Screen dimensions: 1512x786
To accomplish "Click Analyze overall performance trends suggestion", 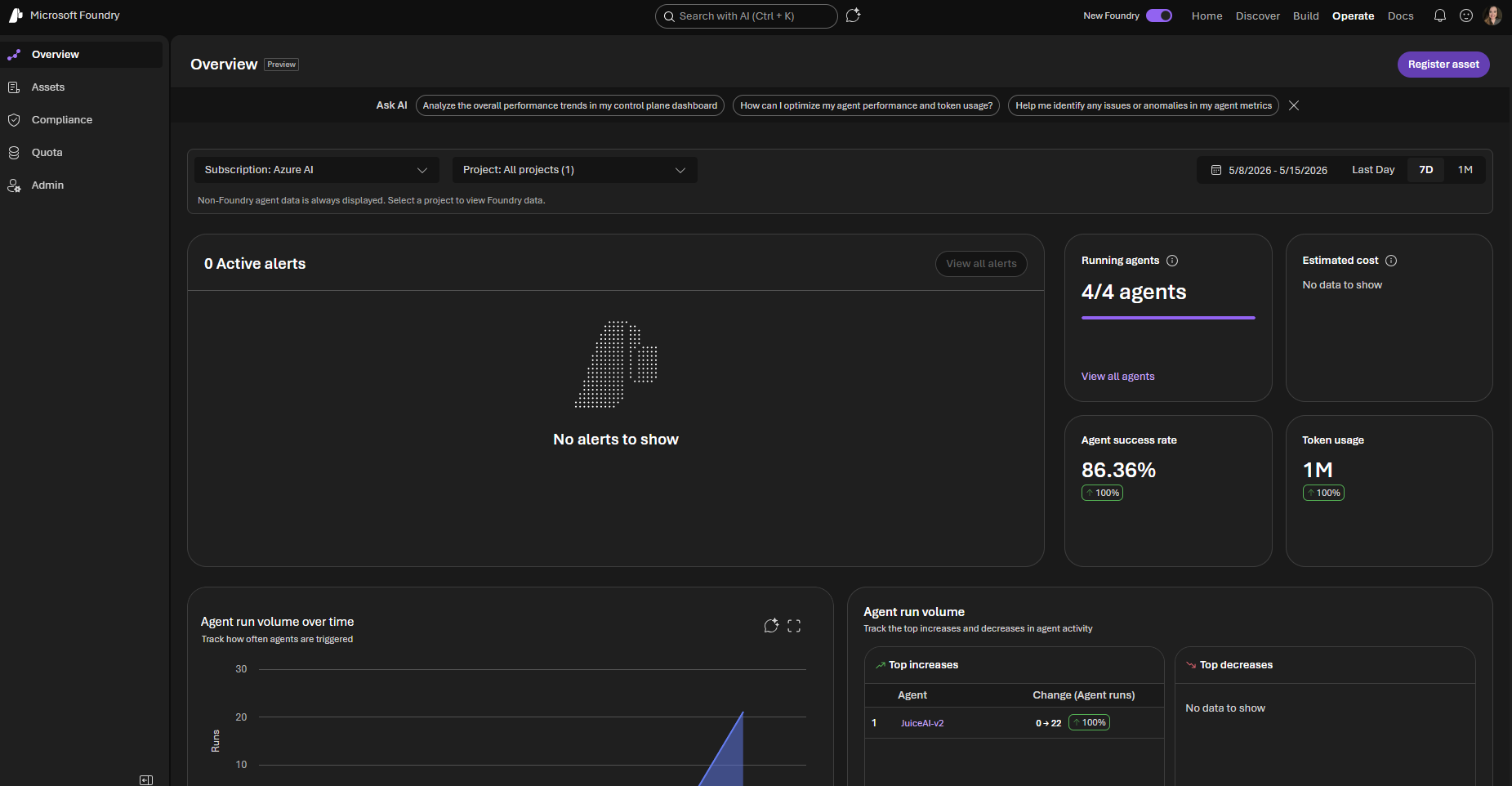I will pos(570,105).
